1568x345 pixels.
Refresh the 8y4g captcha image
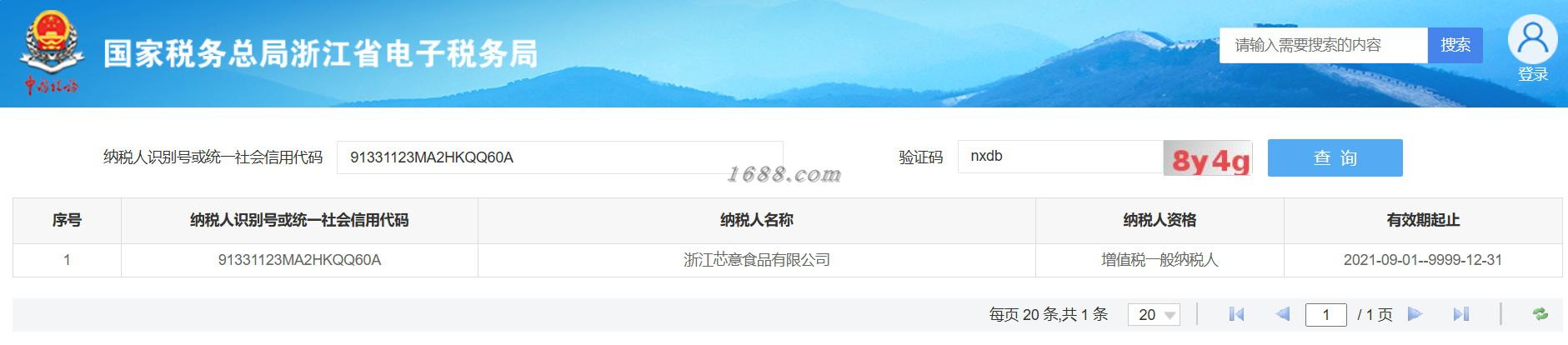(1208, 158)
